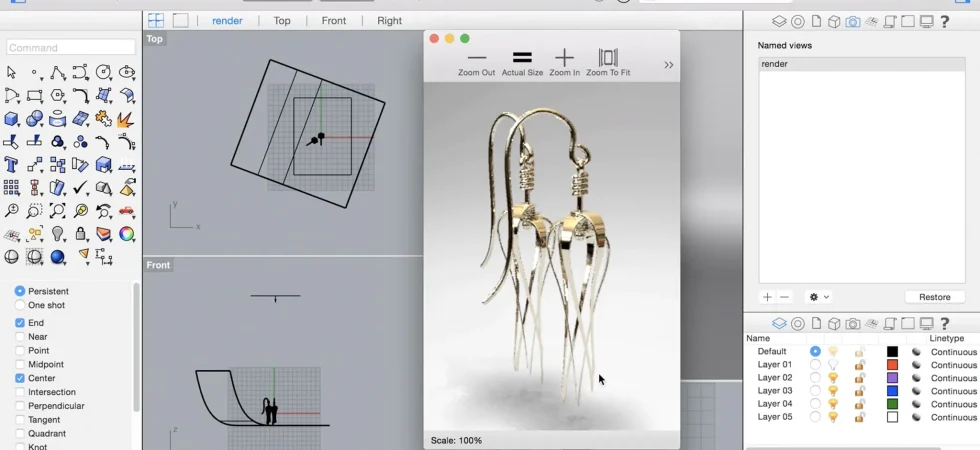Select the Text object tool
This screenshot has width=980, height=450.
click(11, 164)
